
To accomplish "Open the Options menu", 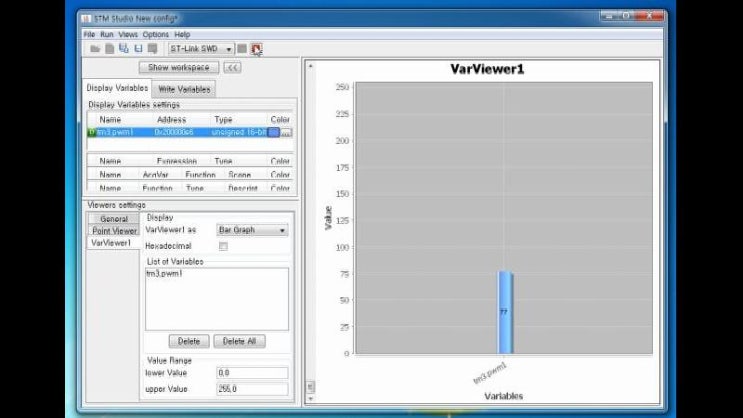I will click(155, 35).
